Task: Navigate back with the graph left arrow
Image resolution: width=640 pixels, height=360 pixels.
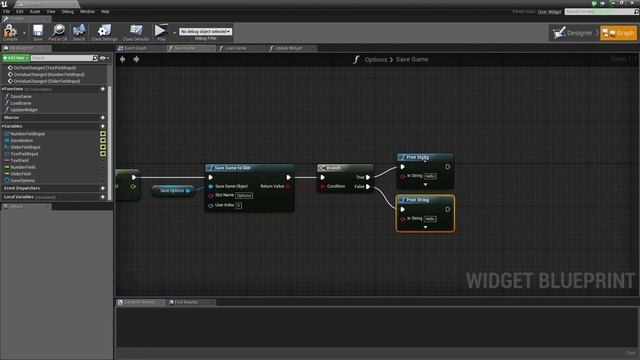Action: (x=122, y=59)
